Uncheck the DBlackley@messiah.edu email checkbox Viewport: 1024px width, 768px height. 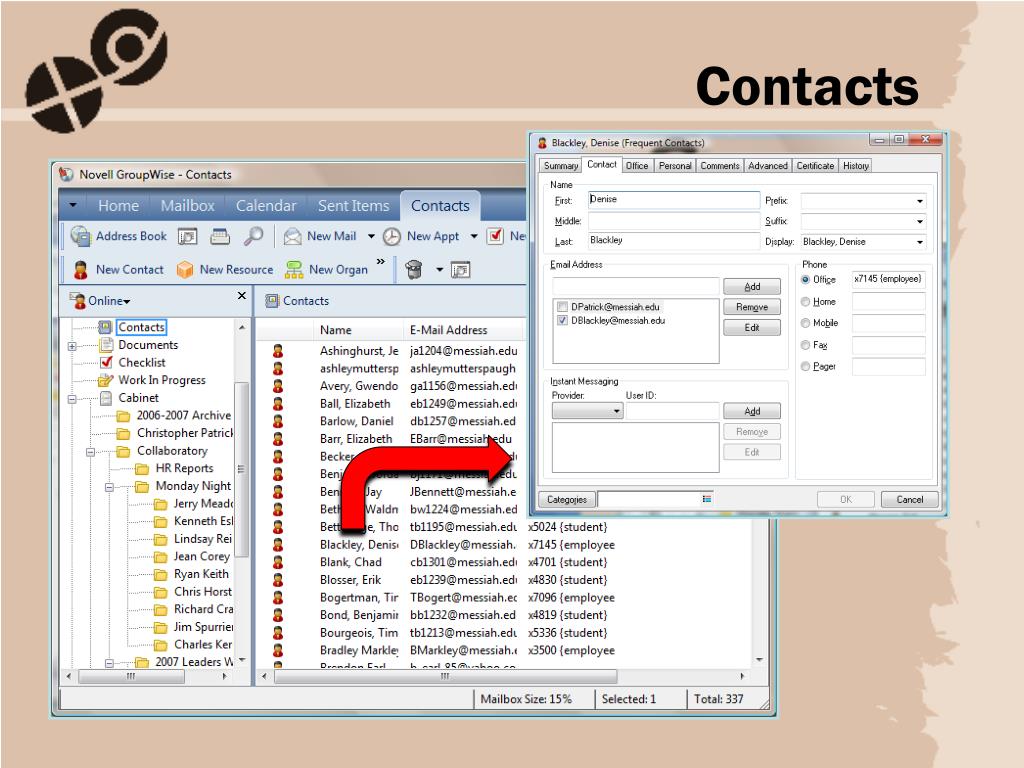(562, 321)
